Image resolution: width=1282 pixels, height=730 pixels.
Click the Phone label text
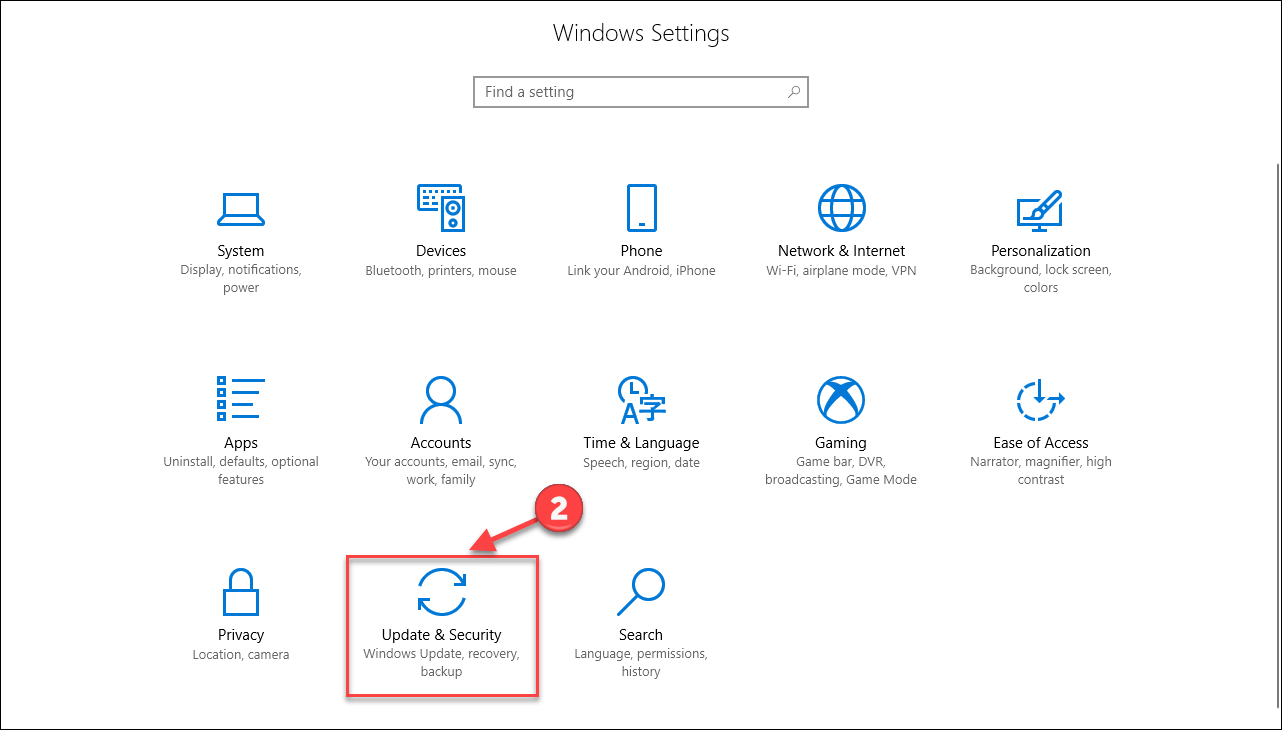point(641,251)
